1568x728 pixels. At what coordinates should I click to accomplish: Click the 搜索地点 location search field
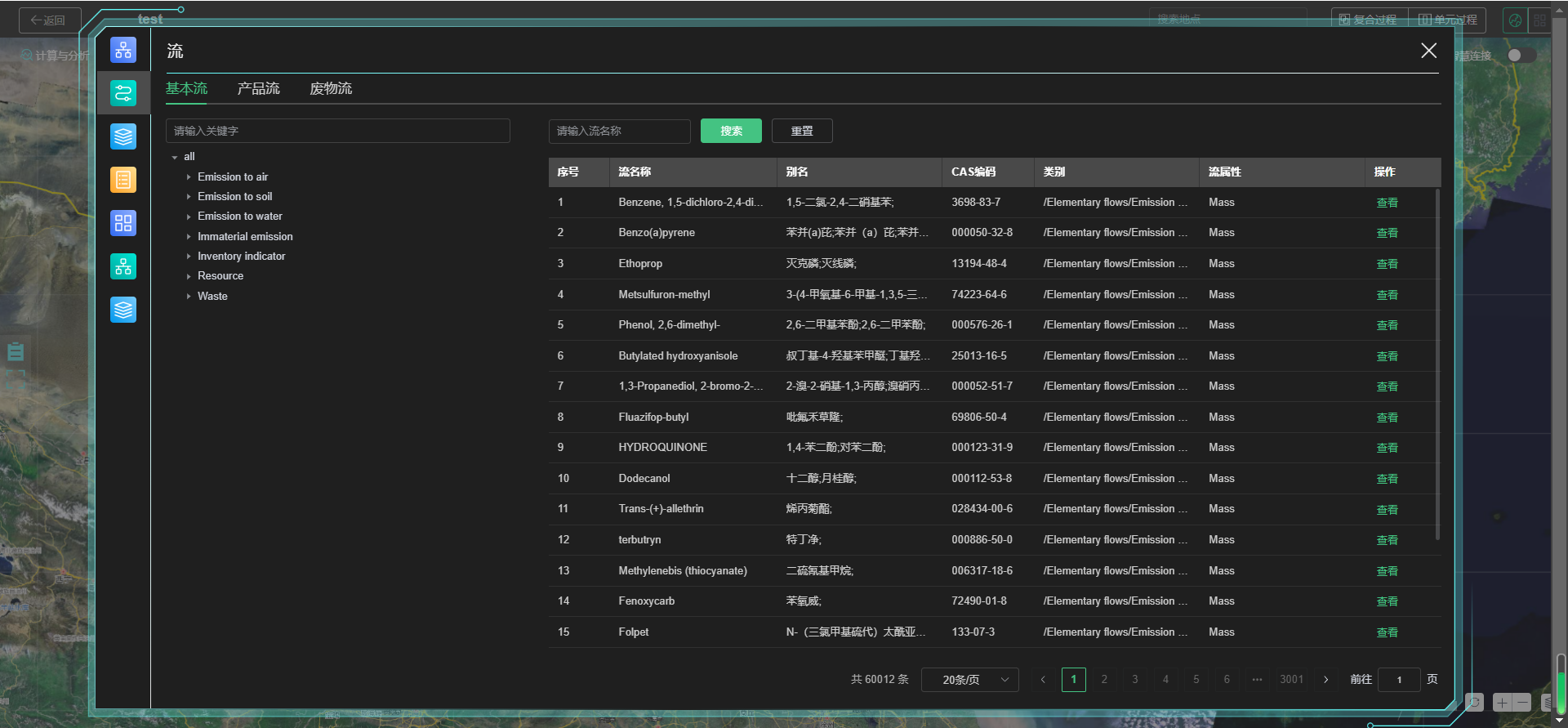coord(1228,19)
